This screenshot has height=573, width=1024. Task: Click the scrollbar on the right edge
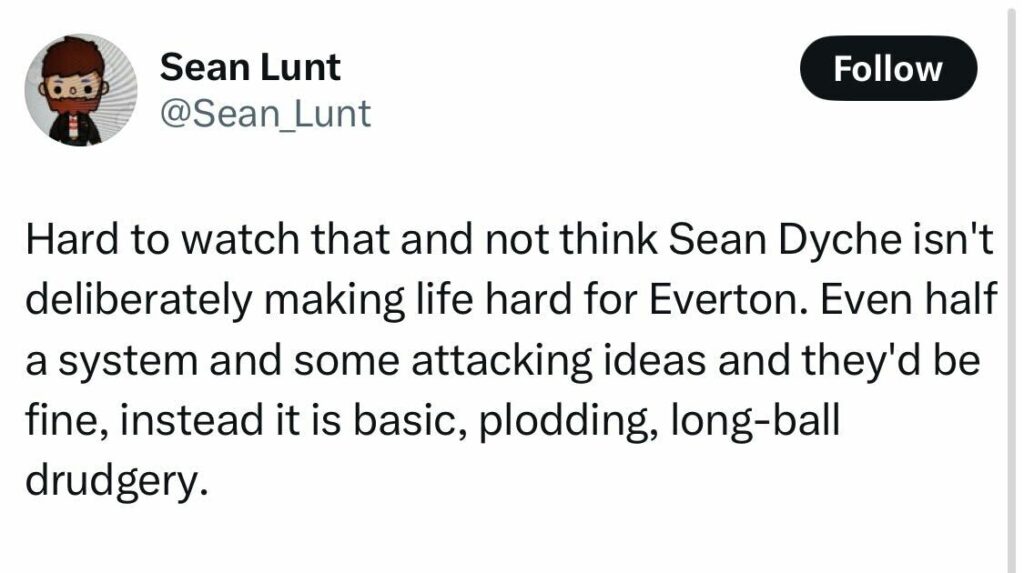[x=1012, y=286]
